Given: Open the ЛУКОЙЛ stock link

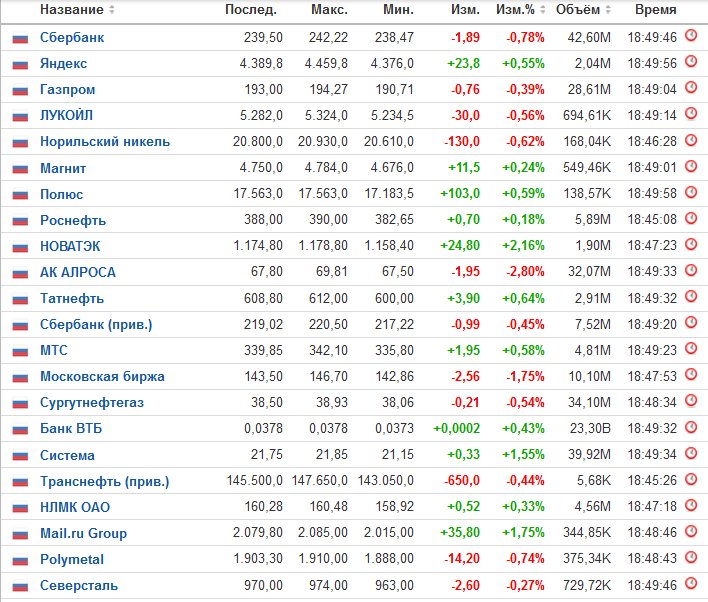Looking at the screenshot, I should [x=66, y=116].
